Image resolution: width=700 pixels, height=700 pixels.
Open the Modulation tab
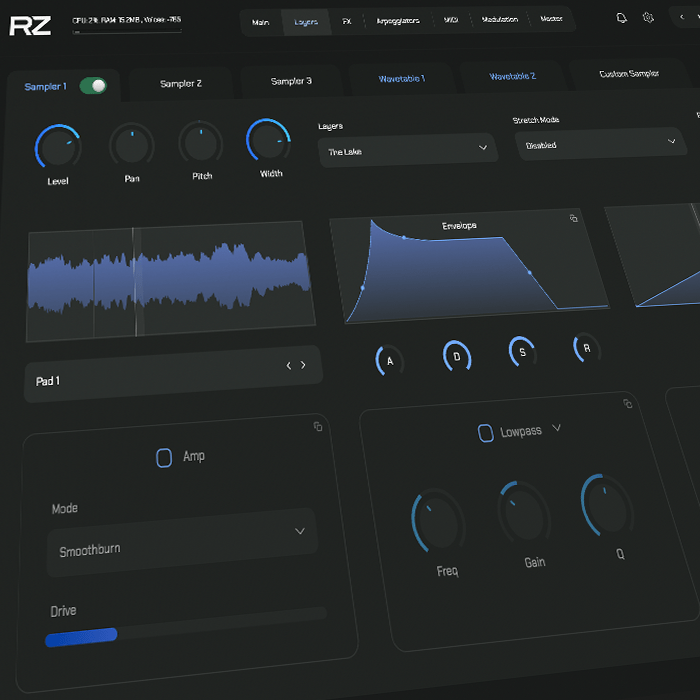[500, 20]
